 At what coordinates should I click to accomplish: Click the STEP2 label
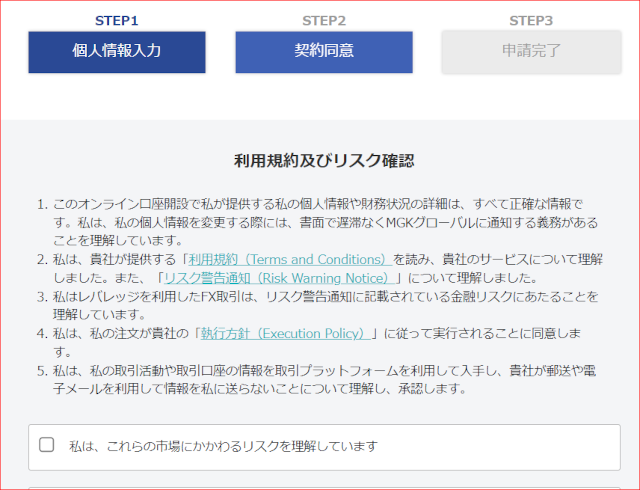[324, 20]
